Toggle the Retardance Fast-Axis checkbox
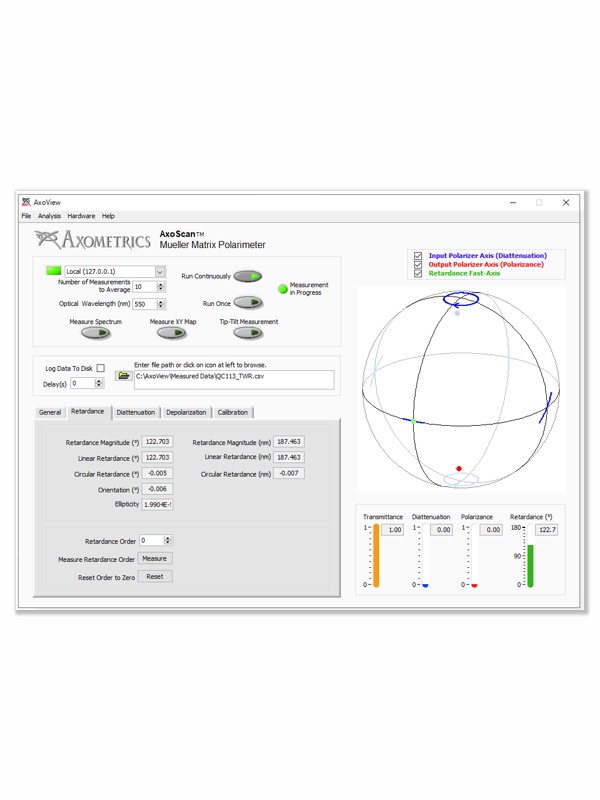 pos(418,273)
